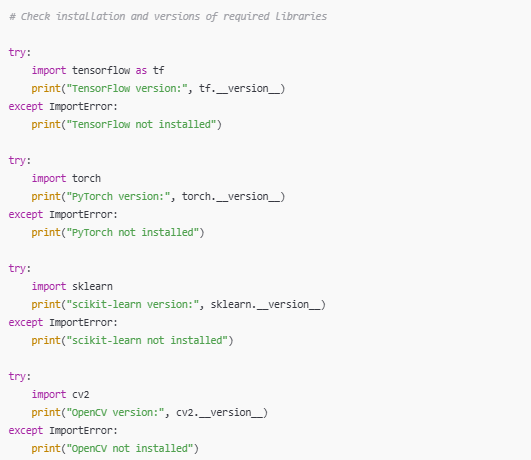Click the 'import torch' line
Screen dimensions: 531x460
66,179
